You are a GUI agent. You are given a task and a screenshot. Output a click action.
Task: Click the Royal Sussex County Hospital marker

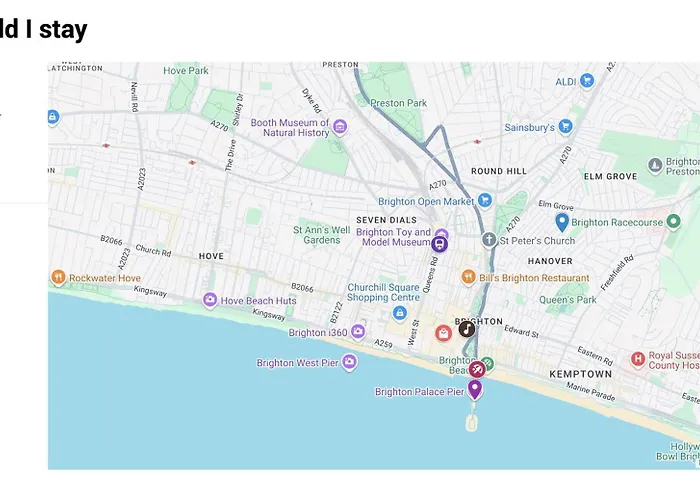638,359
